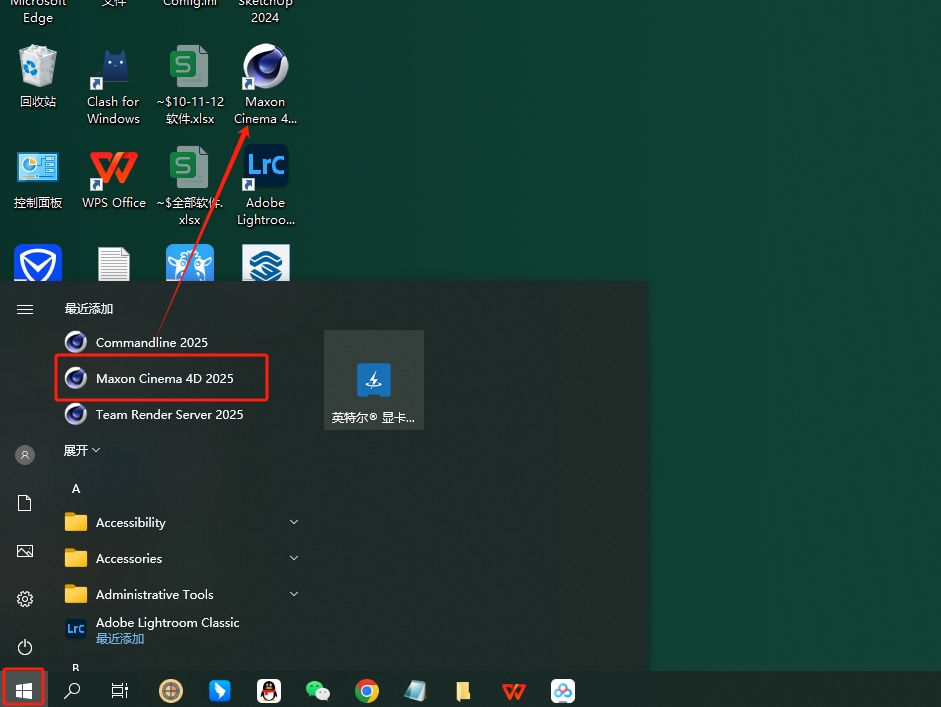Open the ~$全部软件.xlsx desktop file
This screenshot has height=707, width=941.
190,185
